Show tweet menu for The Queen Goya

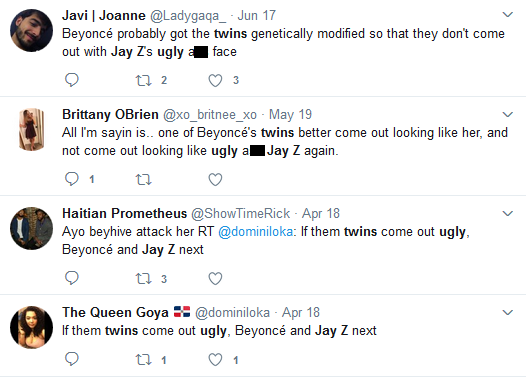(508, 312)
